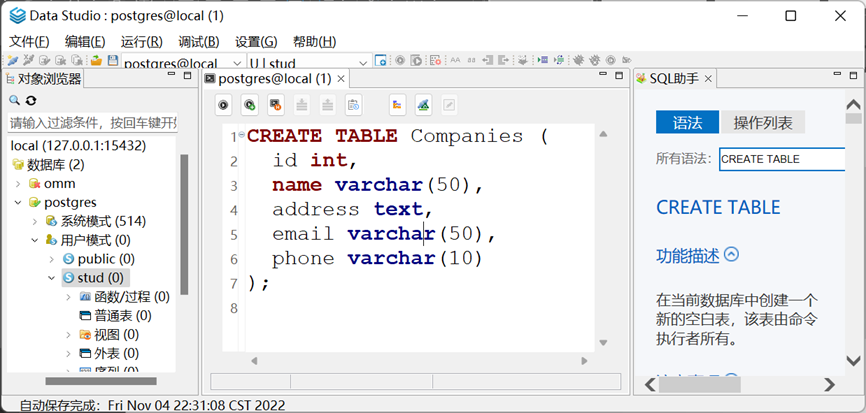Screen dimensions: 866x413
Task: Click the execute statement button in editor
Action: click(x=223, y=104)
